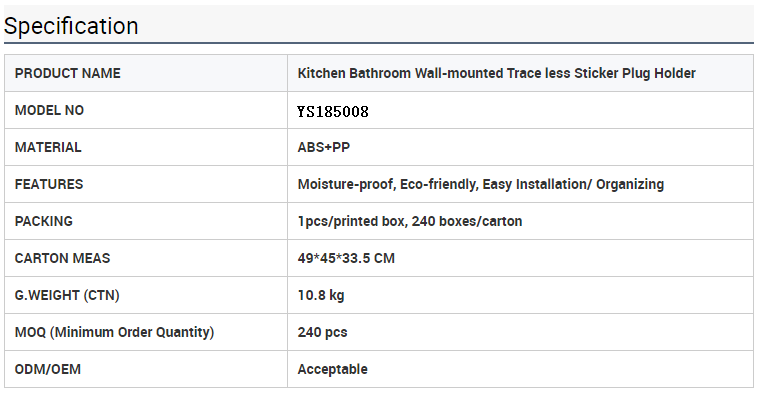Viewport: 759px width, 394px height.
Task: Click the Acceptable value text
Action: [333, 369]
